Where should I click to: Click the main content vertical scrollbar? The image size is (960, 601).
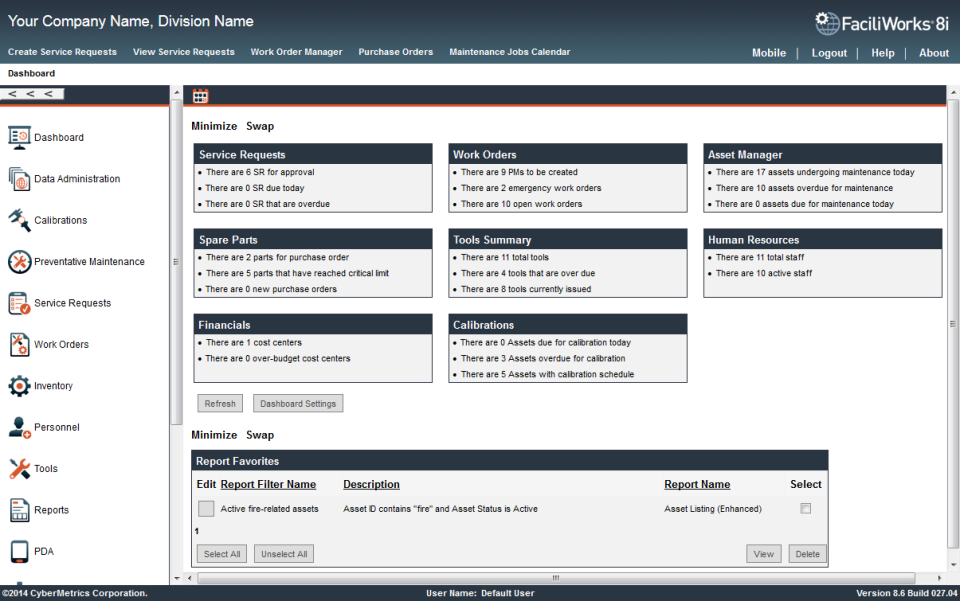(953, 324)
